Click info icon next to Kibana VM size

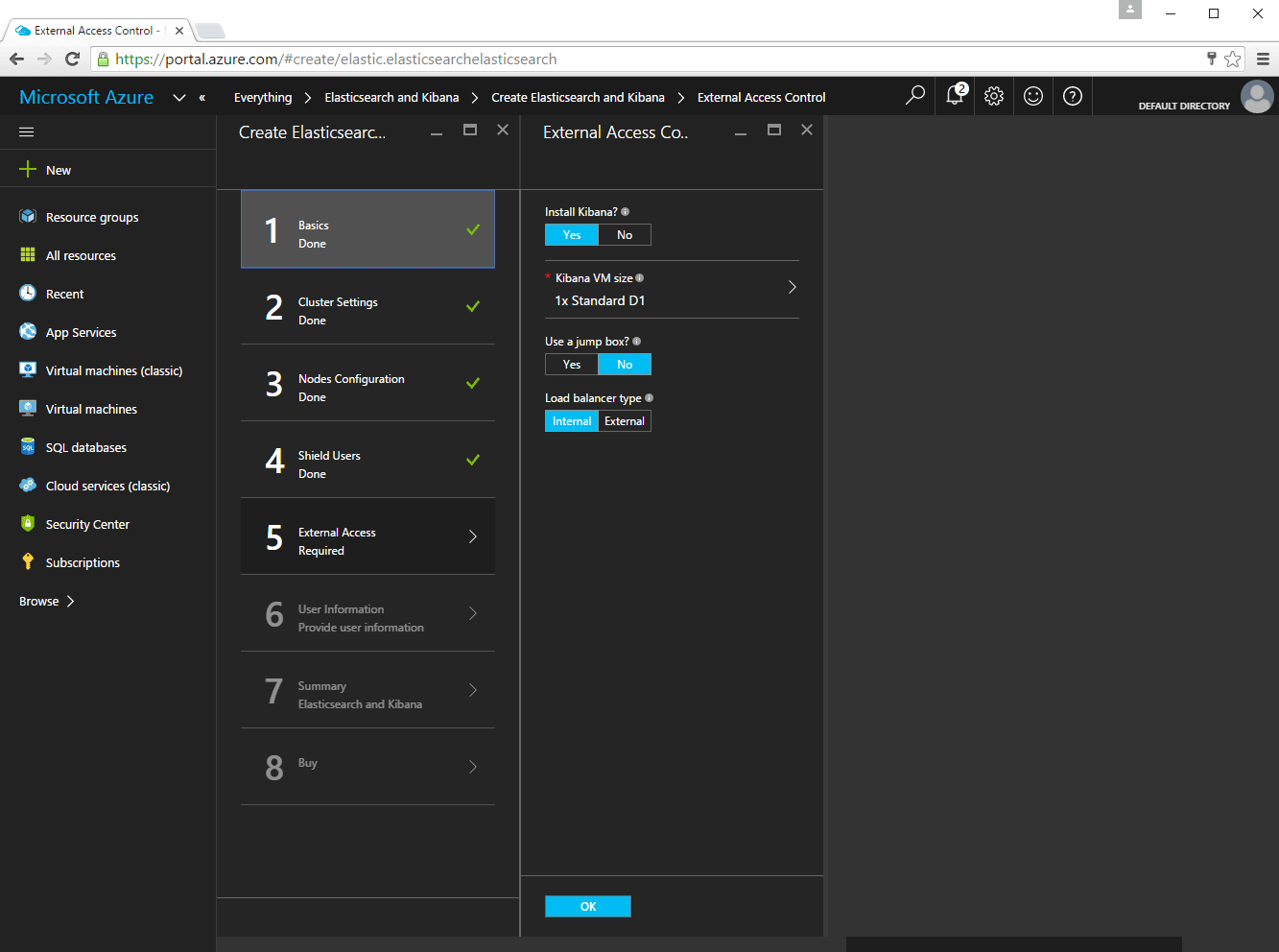pos(640,278)
